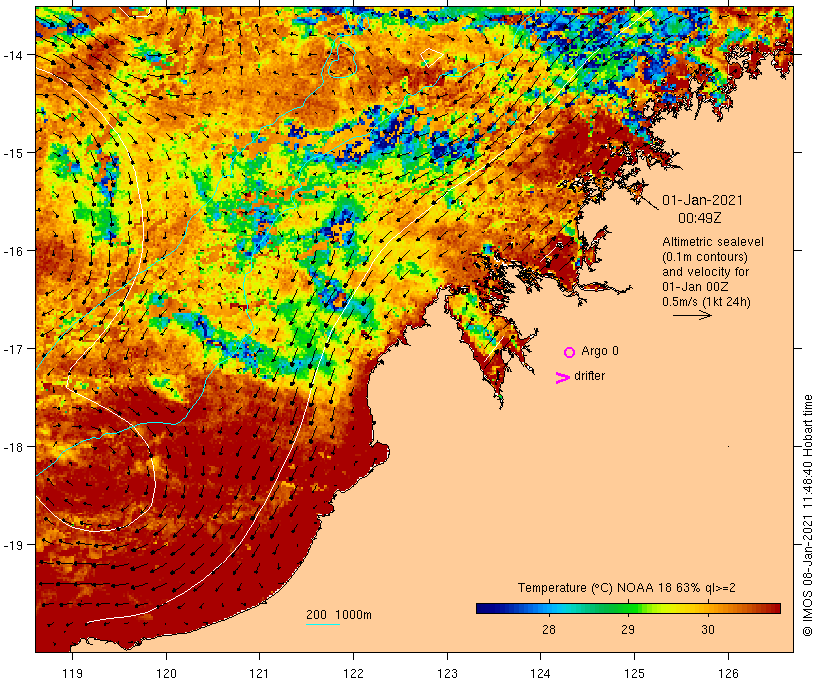
Task: Click the '122' longitude axis label
Action: click(x=354, y=673)
